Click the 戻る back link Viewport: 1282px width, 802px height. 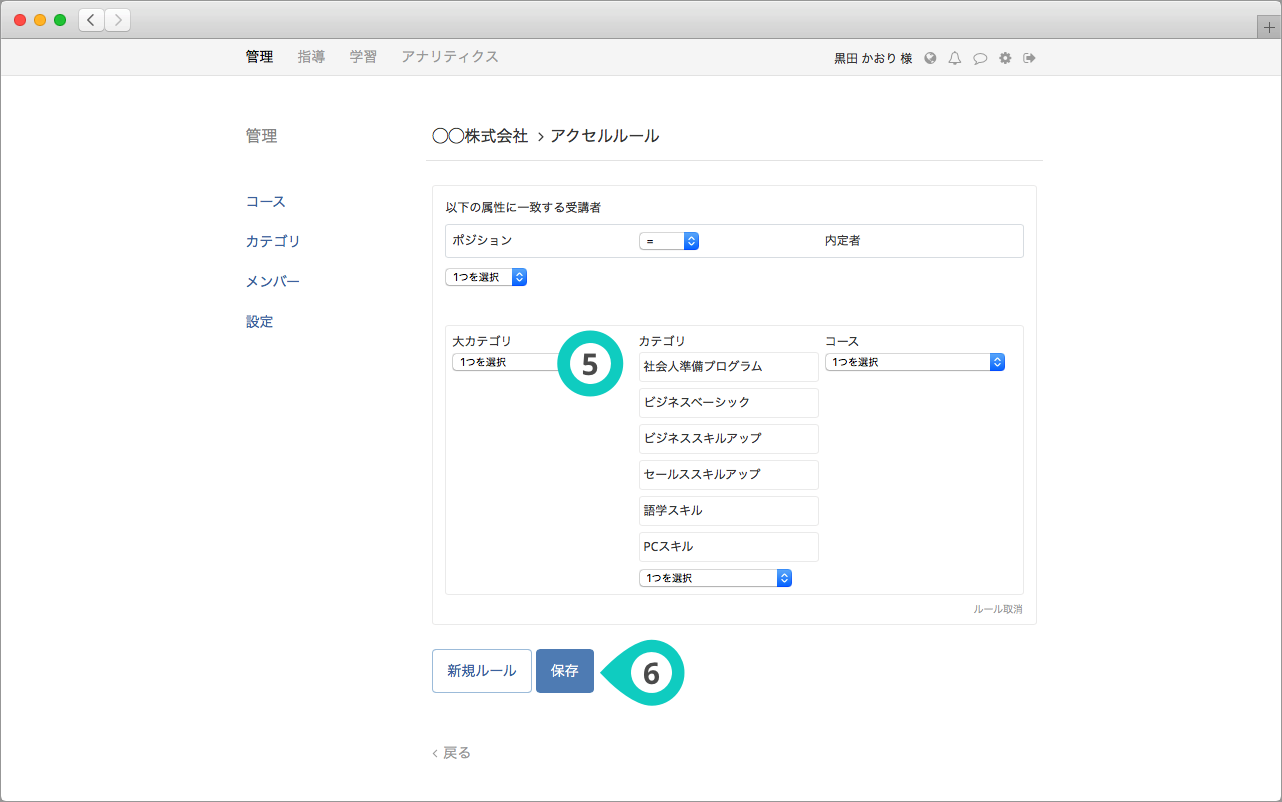coord(452,753)
